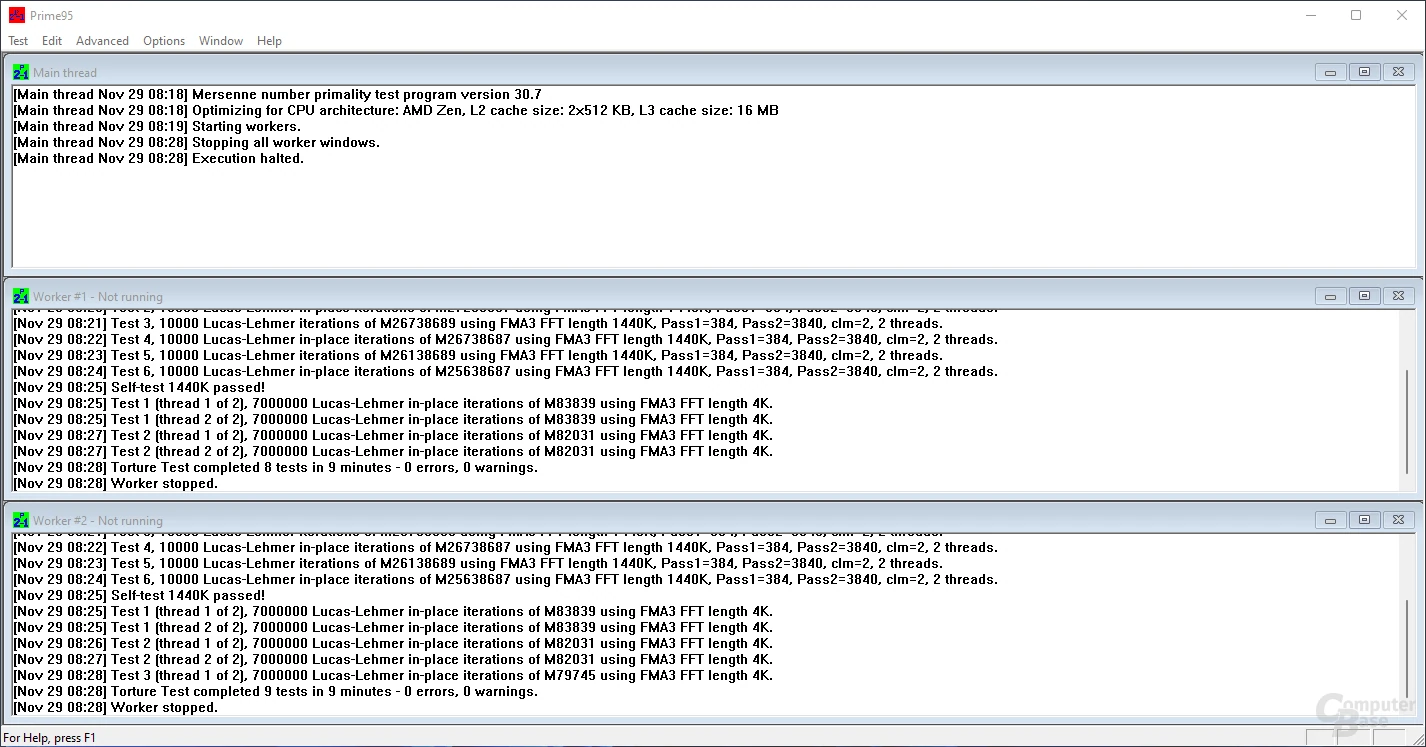Click the Main thread window icon
The width and height of the screenshot is (1426, 747).
[20, 72]
